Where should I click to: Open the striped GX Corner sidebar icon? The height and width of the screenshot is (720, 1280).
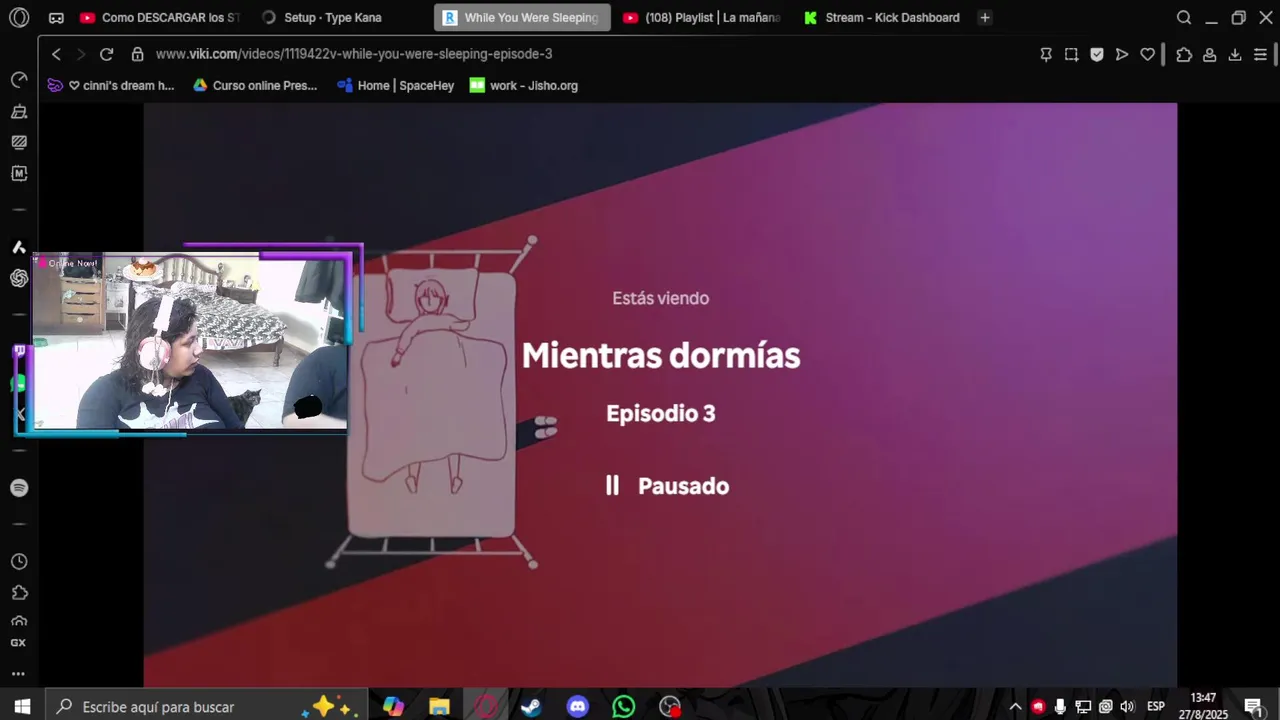click(19, 142)
